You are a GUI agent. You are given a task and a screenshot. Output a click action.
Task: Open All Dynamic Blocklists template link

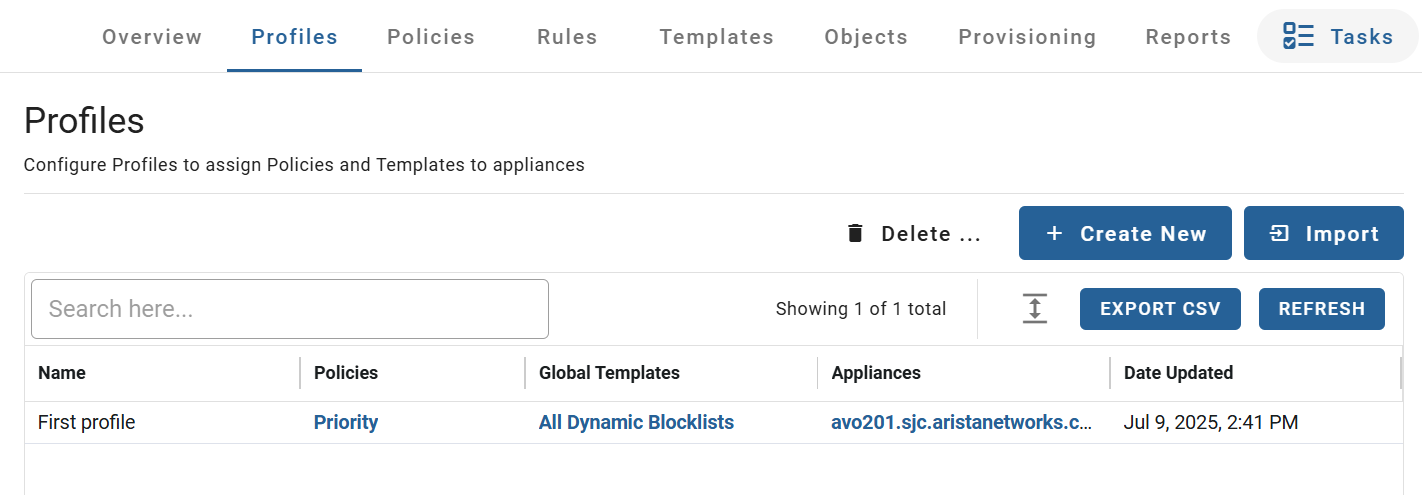point(636,422)
